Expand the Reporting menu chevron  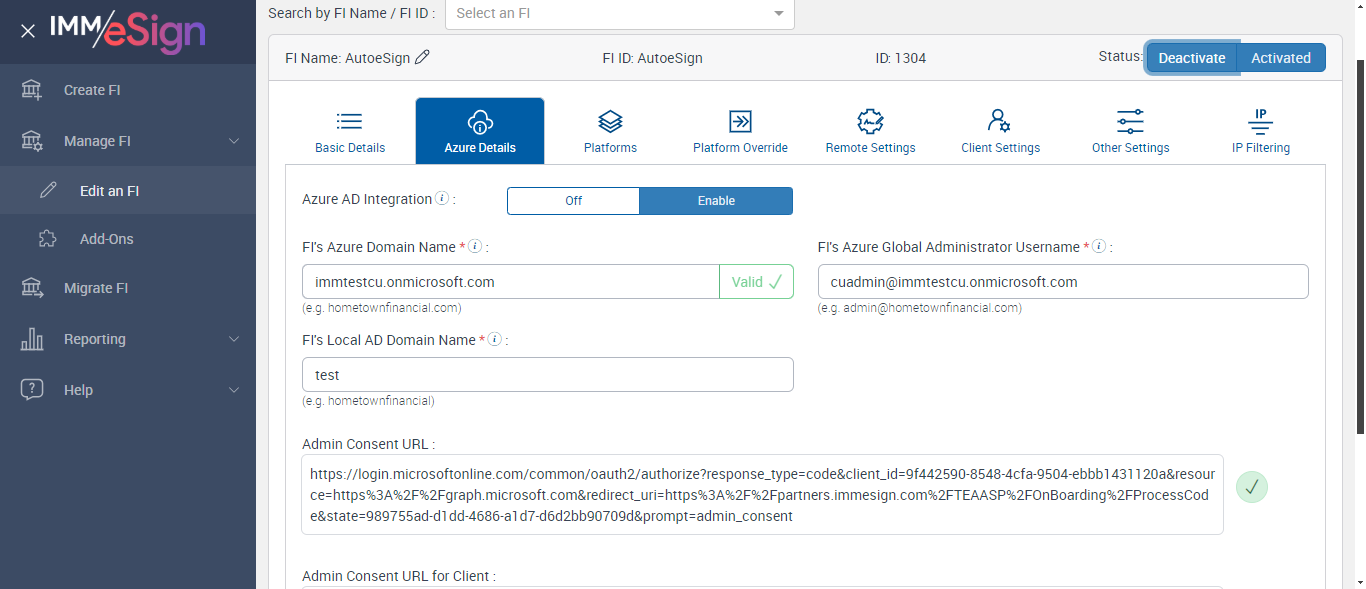[x=234, y=339]
